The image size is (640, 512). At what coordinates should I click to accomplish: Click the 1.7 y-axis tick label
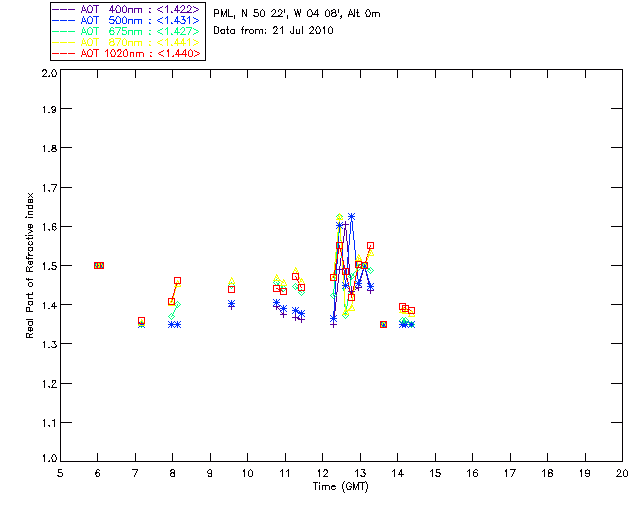click(49, 188)
